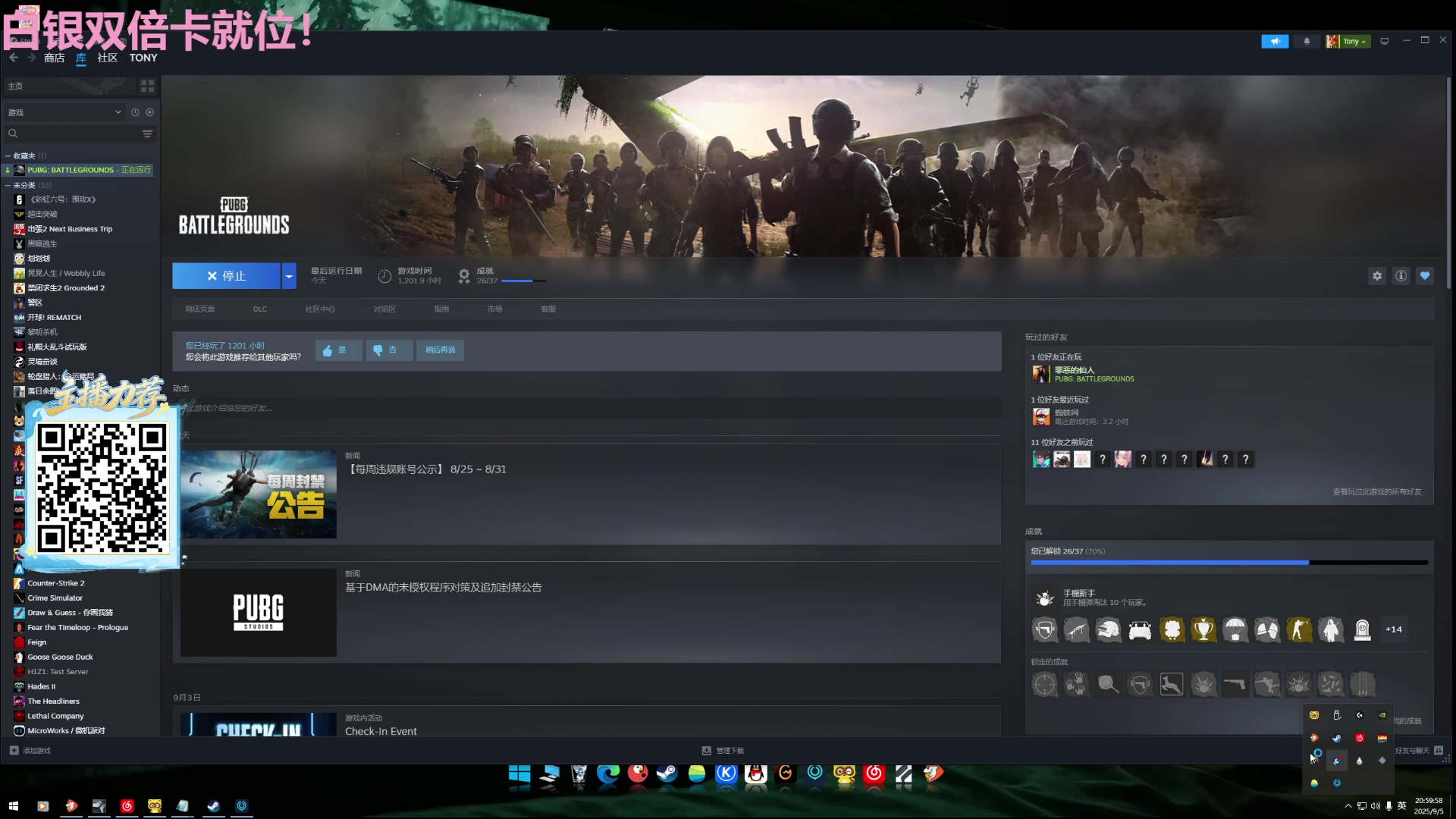Open Windows Start button
Image resolution: width=1456 pixels, height=819 pixels.
tap(13, 806)
